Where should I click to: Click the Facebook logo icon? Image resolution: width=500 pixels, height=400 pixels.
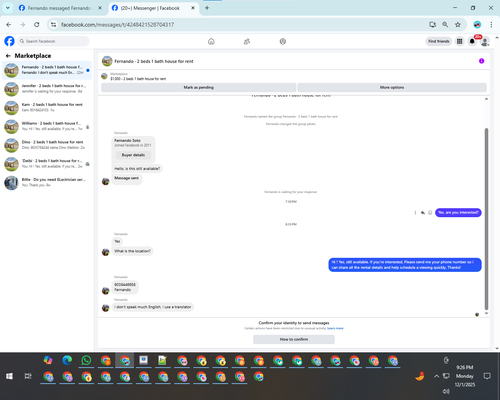coord(9,41)
